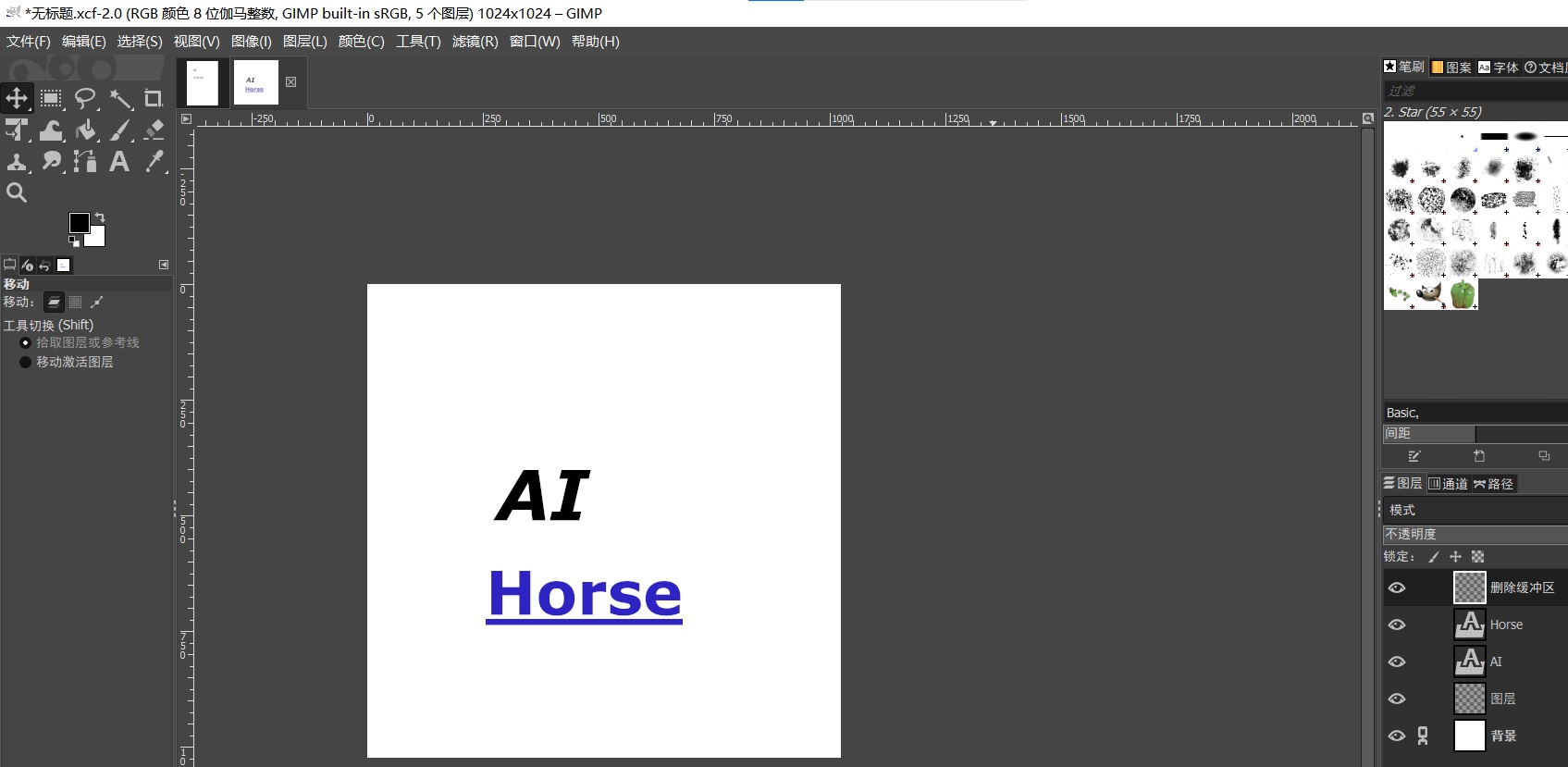1568x767 pixels.
Task: Click the Zoom magnifier tool
Action: tap(17, 192)
